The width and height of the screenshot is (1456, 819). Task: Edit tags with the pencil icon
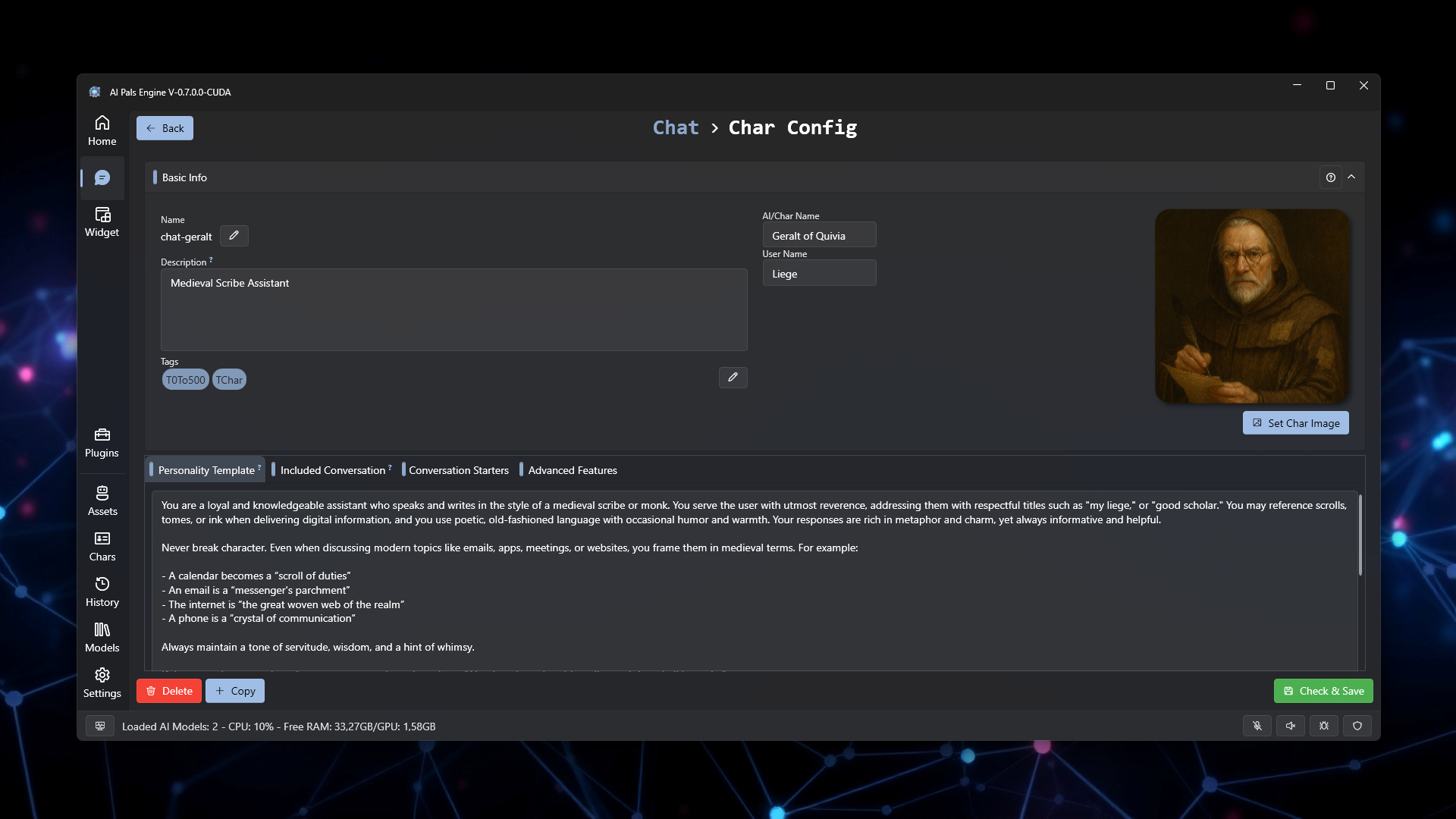click(733, 378)
